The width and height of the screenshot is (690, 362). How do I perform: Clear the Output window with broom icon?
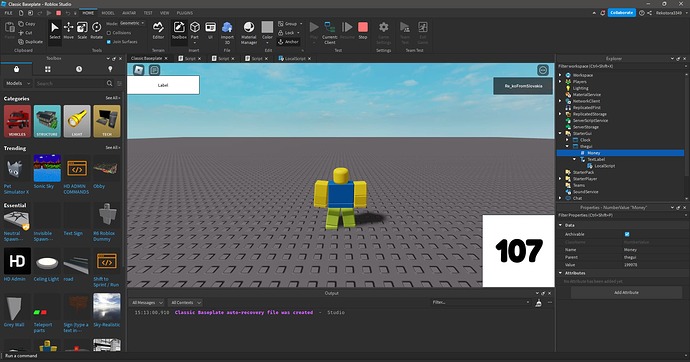click(x=538, y=303)
